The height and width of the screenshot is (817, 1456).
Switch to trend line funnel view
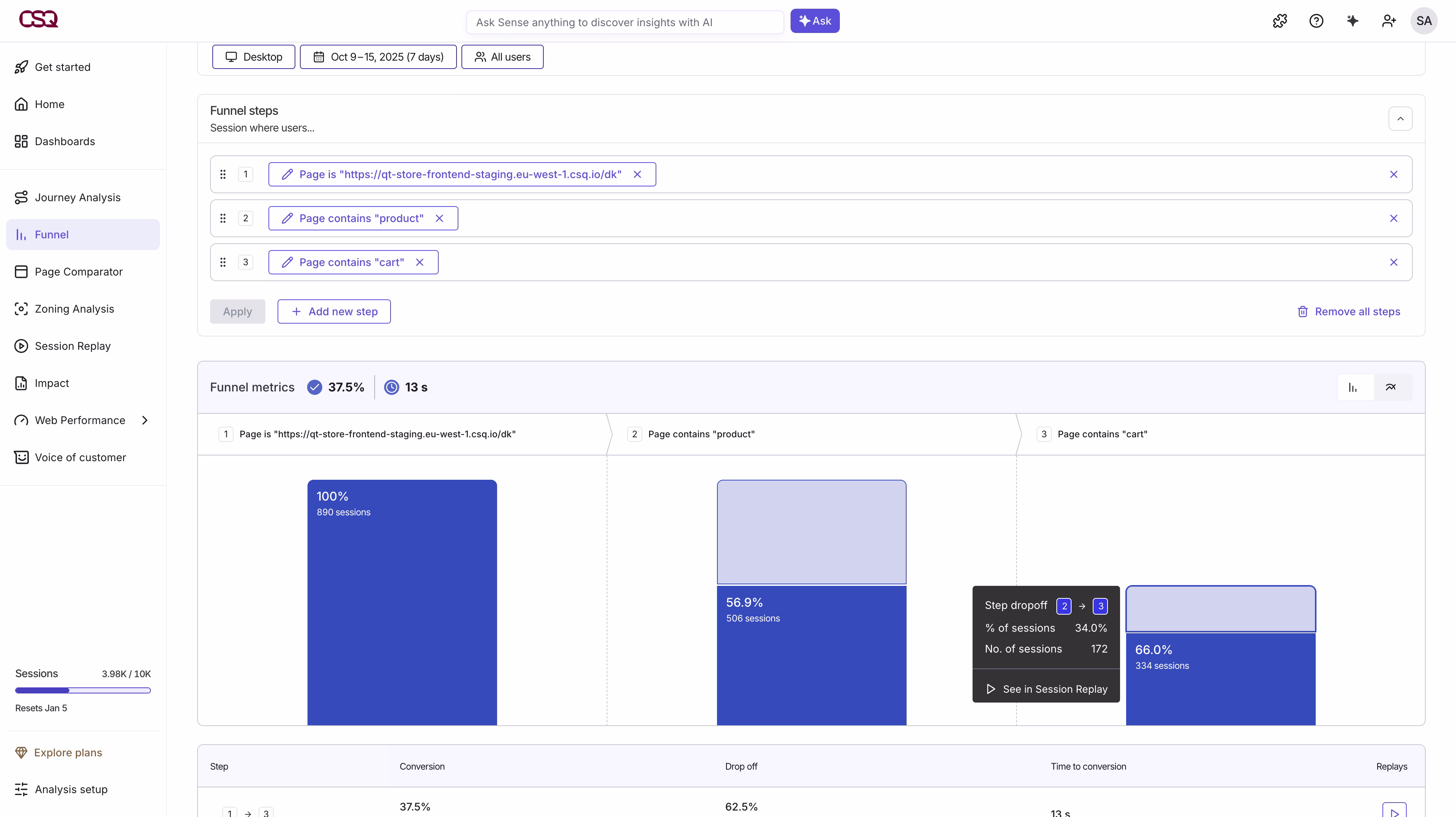[x=1390, y=387]
